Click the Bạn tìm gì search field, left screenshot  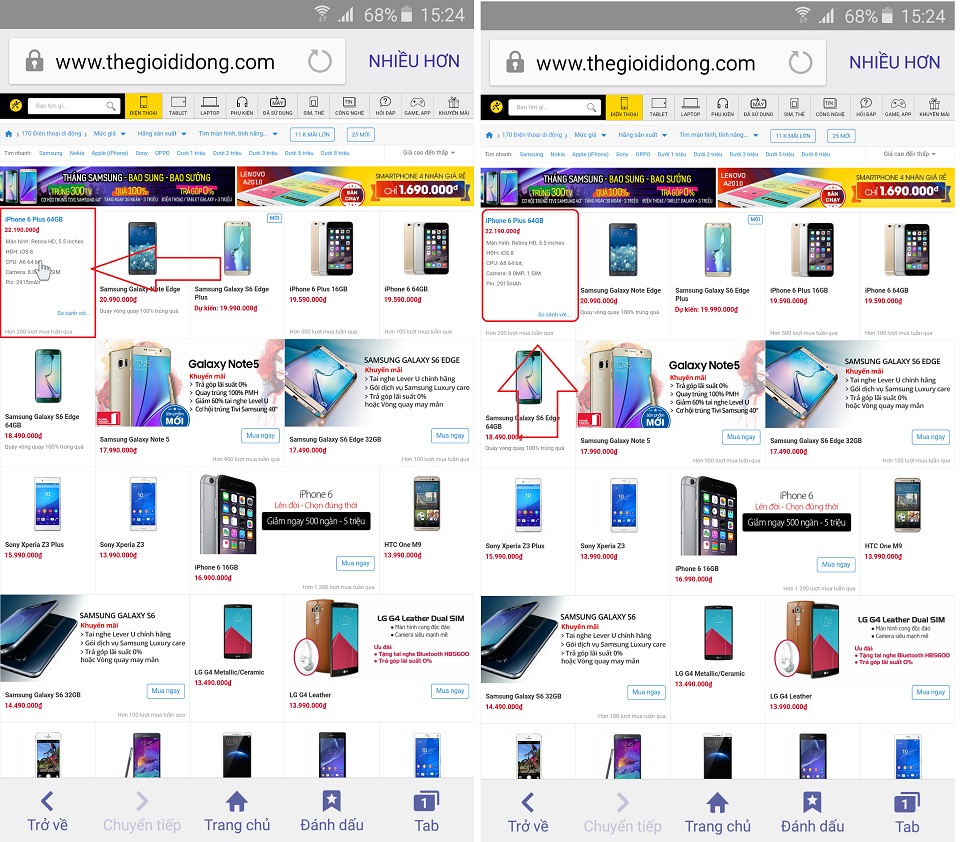click(x=73, y=106)
